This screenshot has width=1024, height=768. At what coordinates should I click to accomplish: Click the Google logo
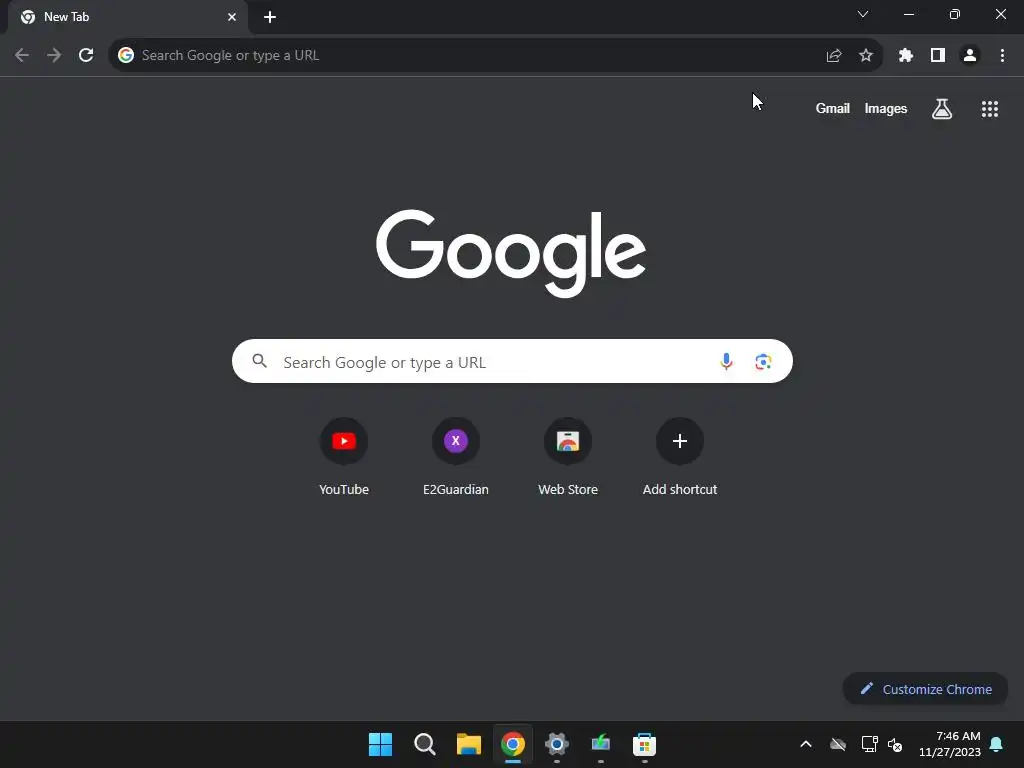pos(511,253)
